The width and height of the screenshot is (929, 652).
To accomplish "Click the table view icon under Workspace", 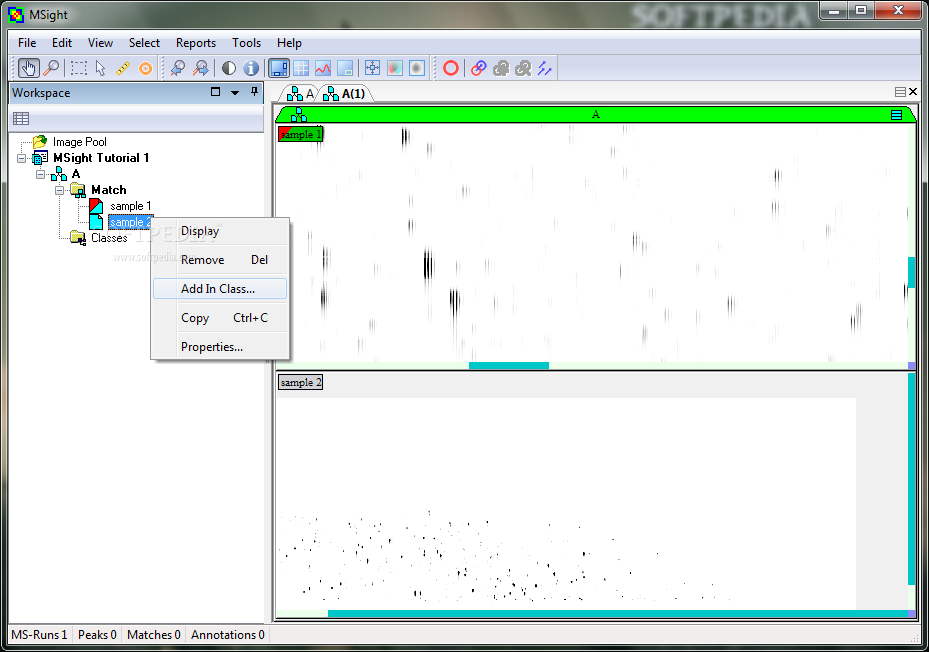I will [21, 119].
